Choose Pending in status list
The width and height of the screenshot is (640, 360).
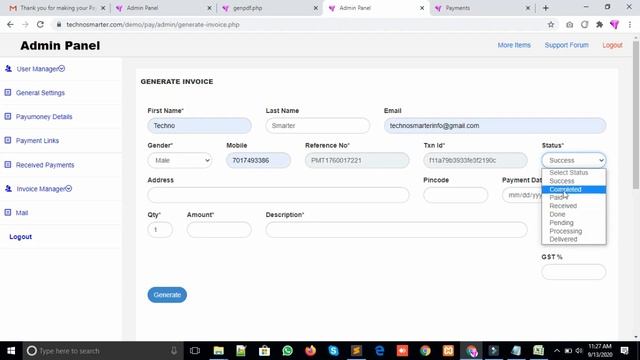(573, 222)
